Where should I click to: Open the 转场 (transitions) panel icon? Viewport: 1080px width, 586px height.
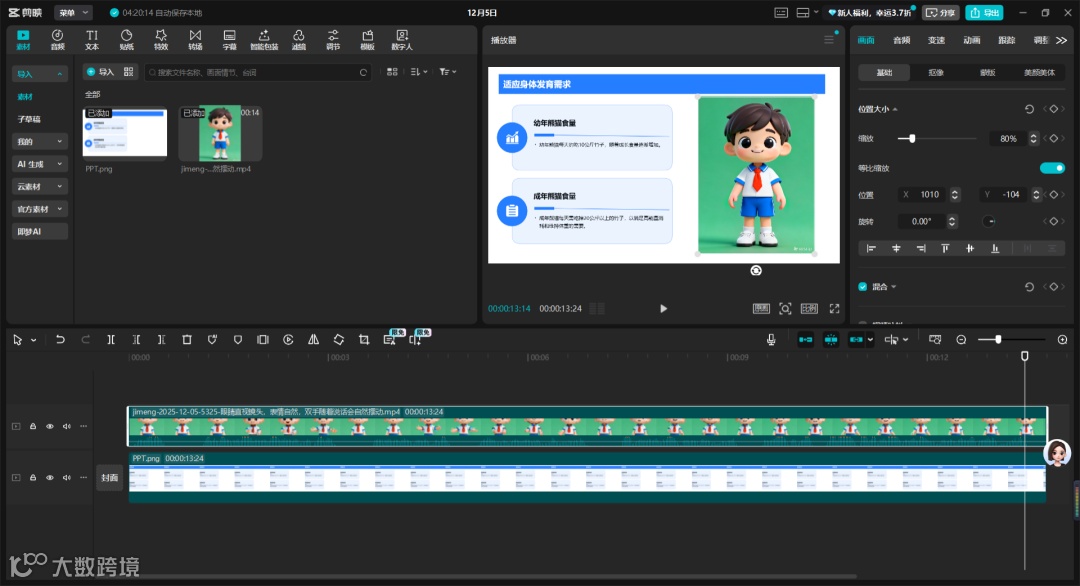195,39
